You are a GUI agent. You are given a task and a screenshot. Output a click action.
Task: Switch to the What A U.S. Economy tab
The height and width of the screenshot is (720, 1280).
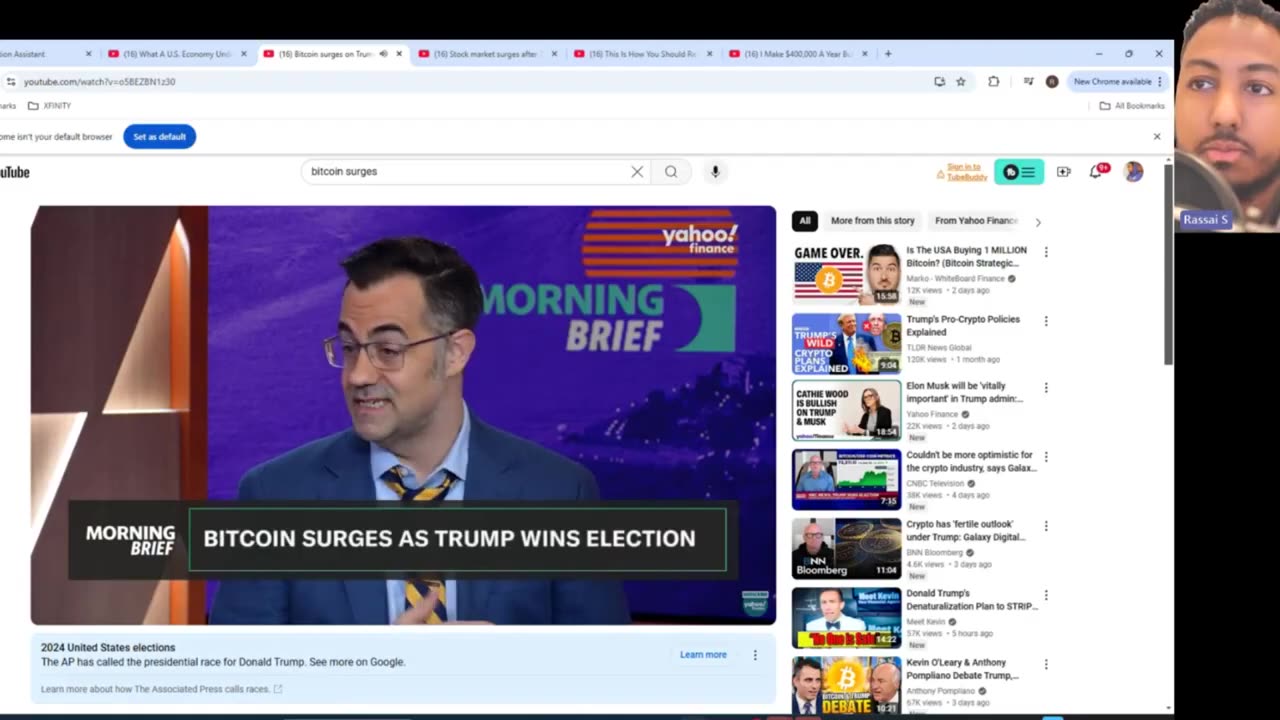[177, 54]
